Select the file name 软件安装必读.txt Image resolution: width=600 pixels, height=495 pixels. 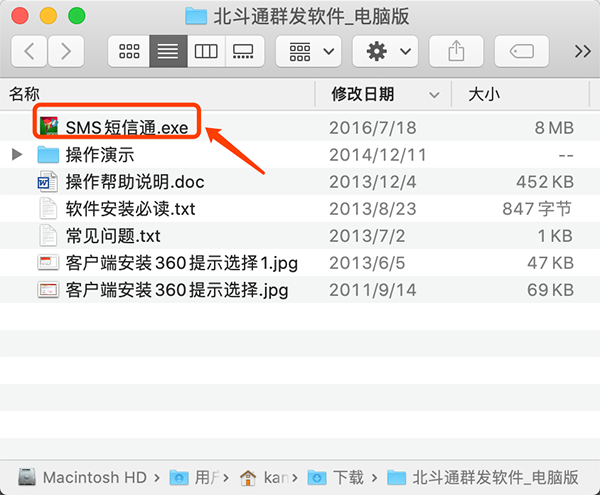click(x=130, y=209)
